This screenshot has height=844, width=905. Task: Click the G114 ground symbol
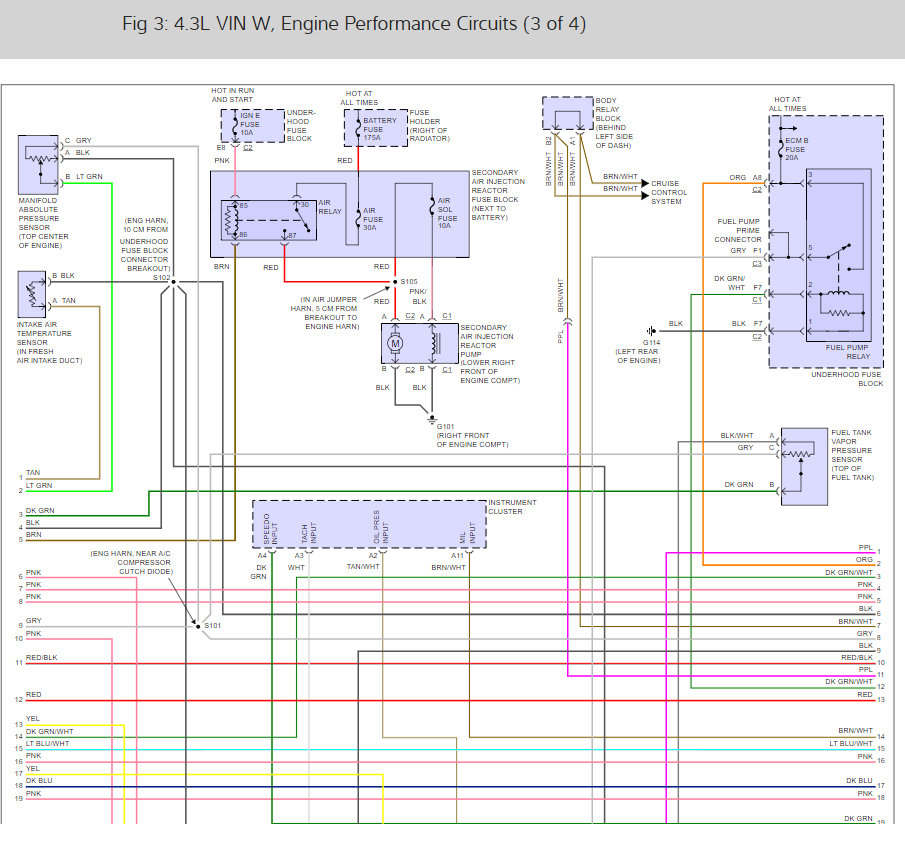tap(651, 331)
